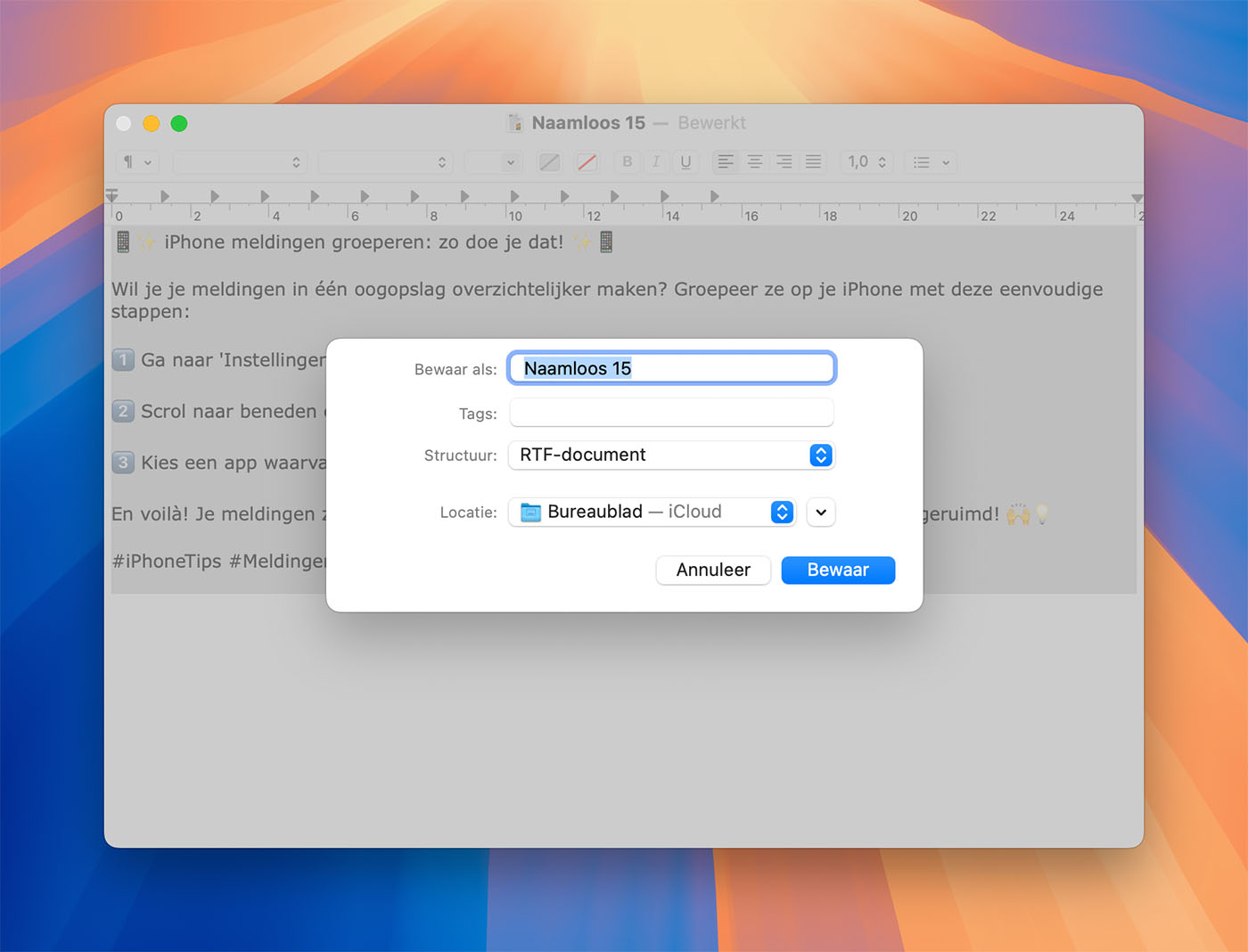Open the text color swatch
The width and height of the screenshot is (1248, 952).
[550, 162]
